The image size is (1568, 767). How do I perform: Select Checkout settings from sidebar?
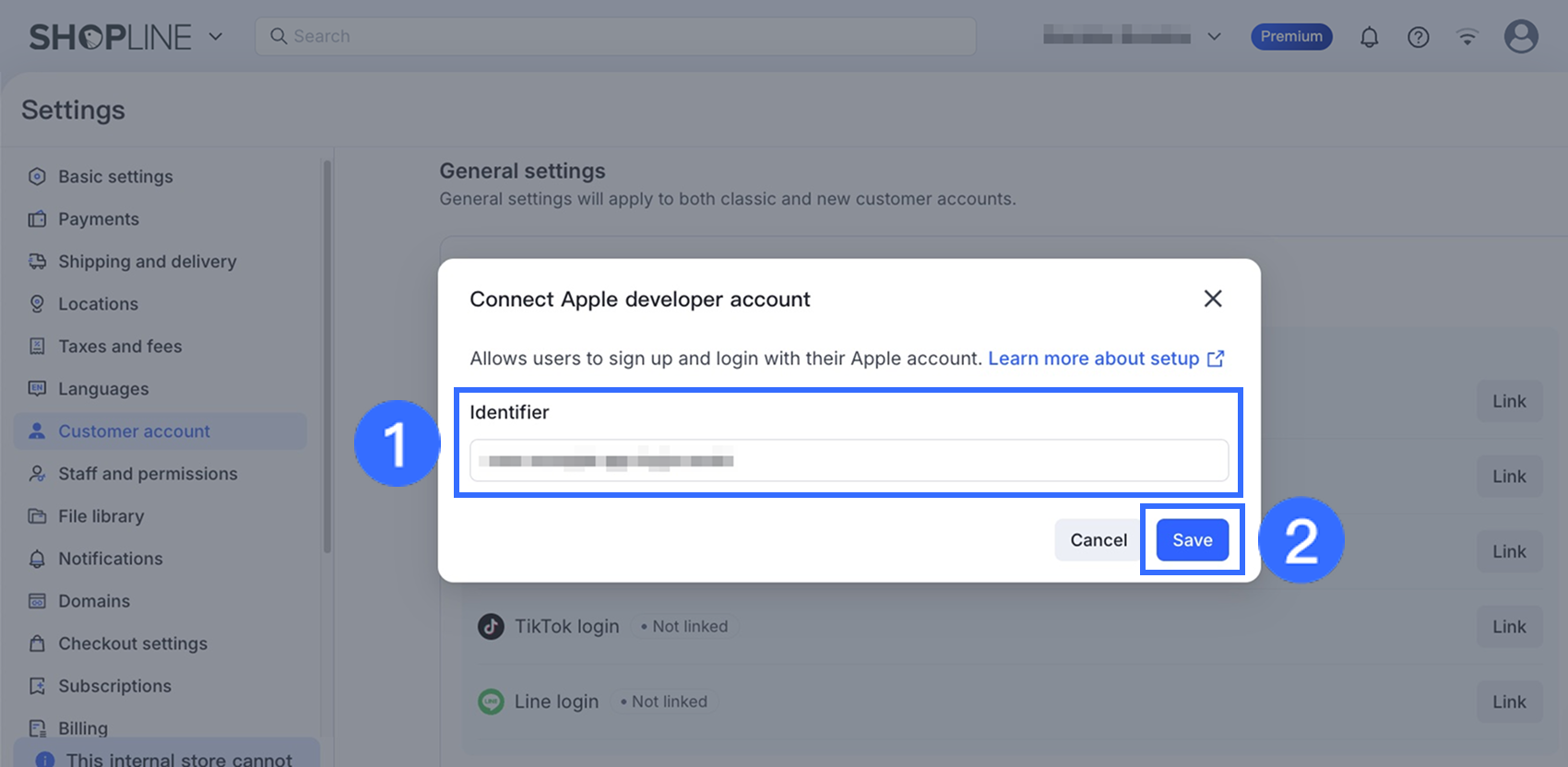pyautogui.click(x=133, y=643)
